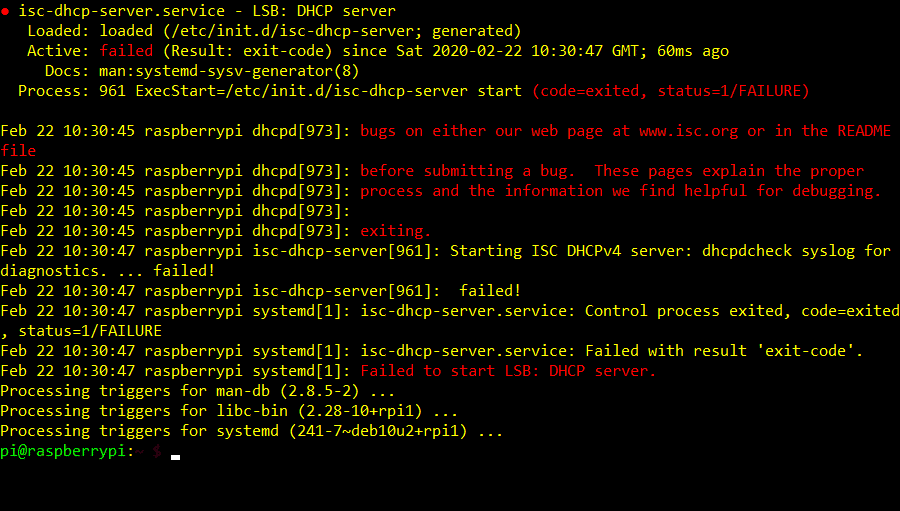900x511 pixels.
Task: Click the "Control process exited" log text
Action: click(x=680, y=311)
